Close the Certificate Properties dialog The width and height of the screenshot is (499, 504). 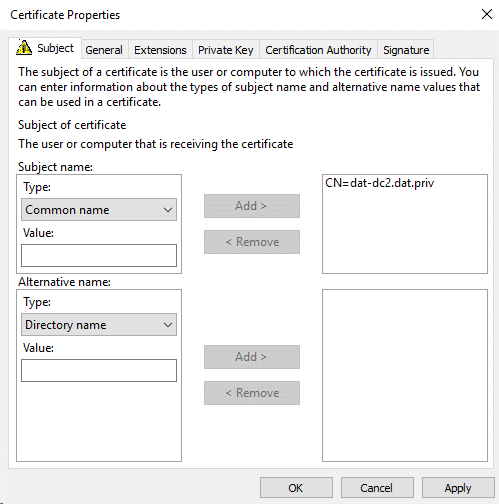click(487, 14)
